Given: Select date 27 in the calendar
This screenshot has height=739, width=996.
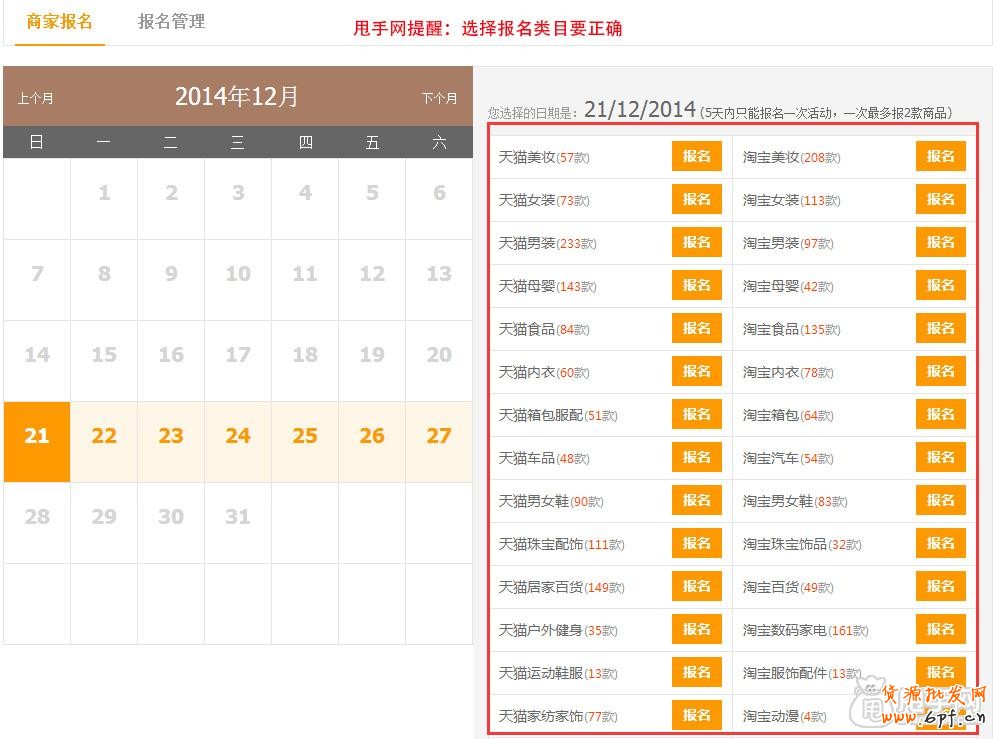Looking at the screenshot, I should click(439, 436).
